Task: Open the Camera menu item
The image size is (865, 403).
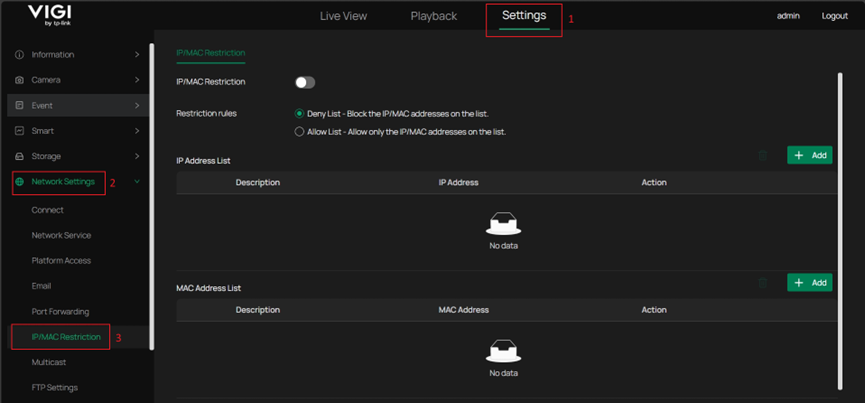Action: (x=46, y=80)
